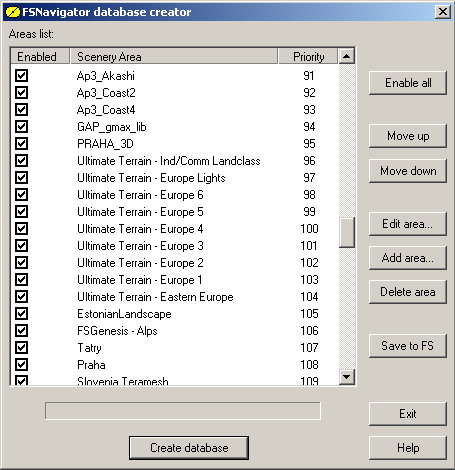Image resolution: width=455 pixels, height=470 pixels.
Task: Toggle the FSGenesis - Alps checkbox
Action: (21, 330)
